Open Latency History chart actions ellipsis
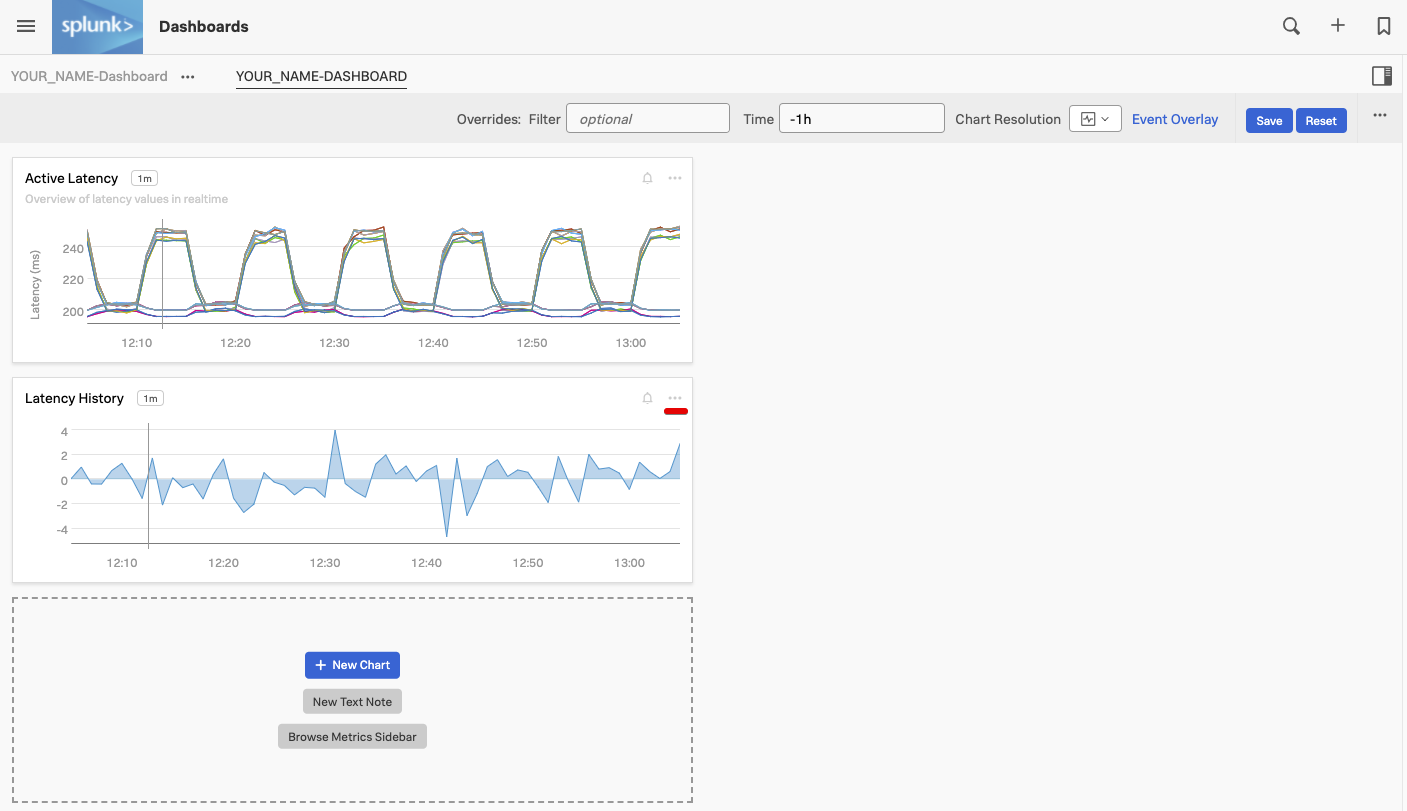This screenshot has width=1407, height=811. pyautogui.click(x=675, y=398)
